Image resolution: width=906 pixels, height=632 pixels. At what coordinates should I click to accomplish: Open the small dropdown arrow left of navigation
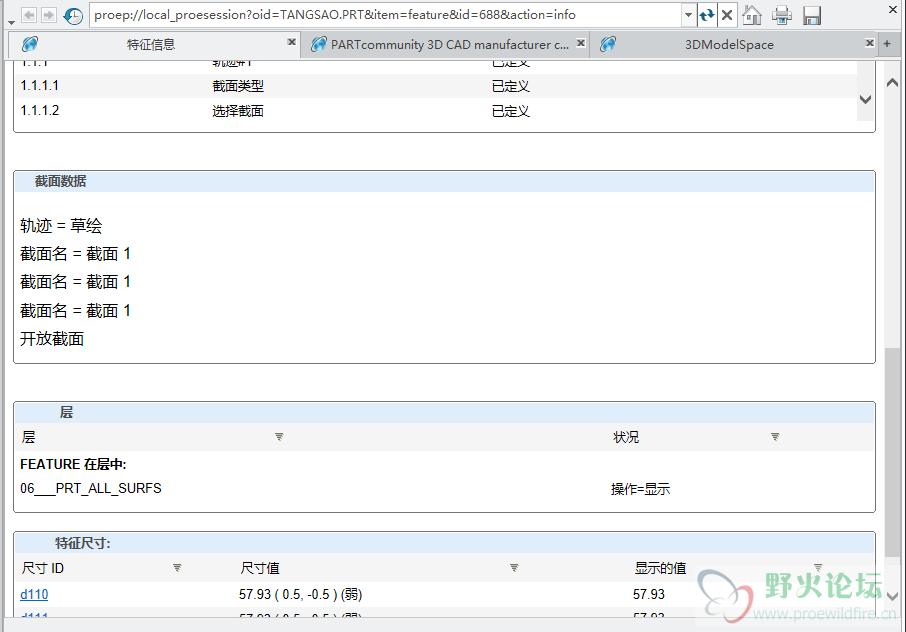tap(11, 22)
